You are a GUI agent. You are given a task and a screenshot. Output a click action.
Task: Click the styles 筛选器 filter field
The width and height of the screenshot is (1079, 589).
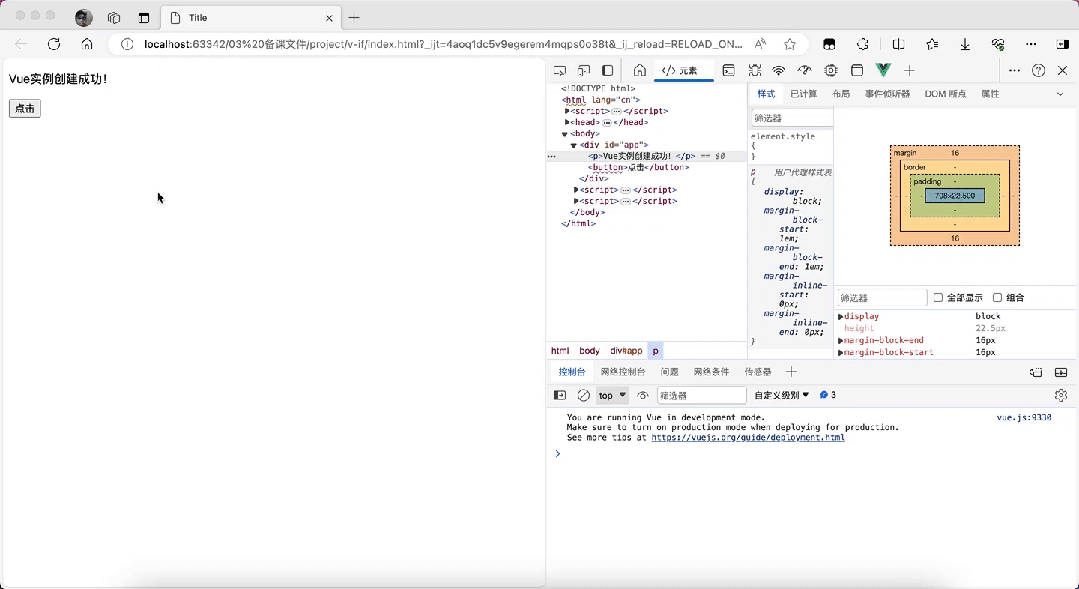pyautogui.click(x=791, y=118)
